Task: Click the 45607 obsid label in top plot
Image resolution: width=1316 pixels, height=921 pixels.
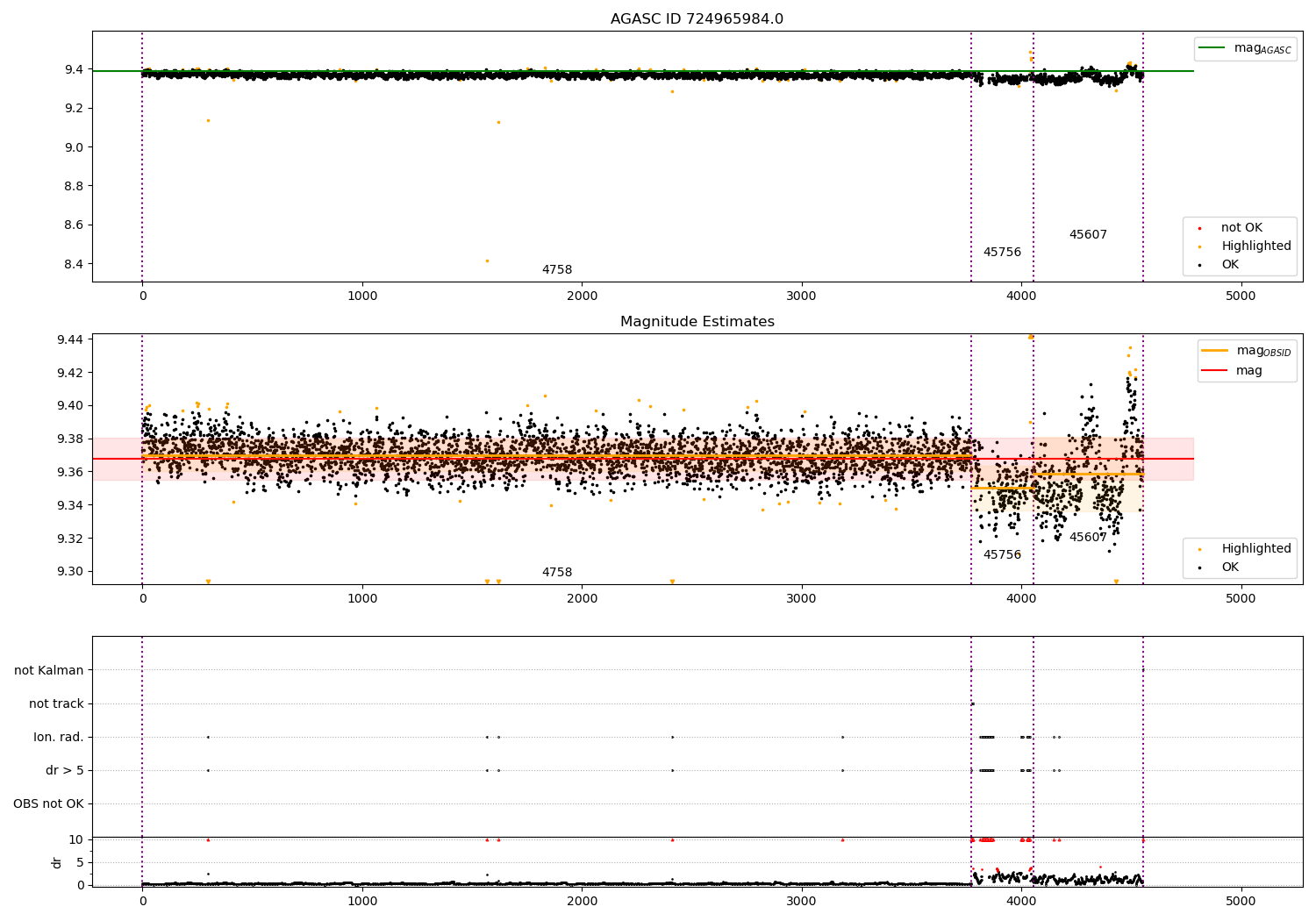Action: pos(1088,235)
